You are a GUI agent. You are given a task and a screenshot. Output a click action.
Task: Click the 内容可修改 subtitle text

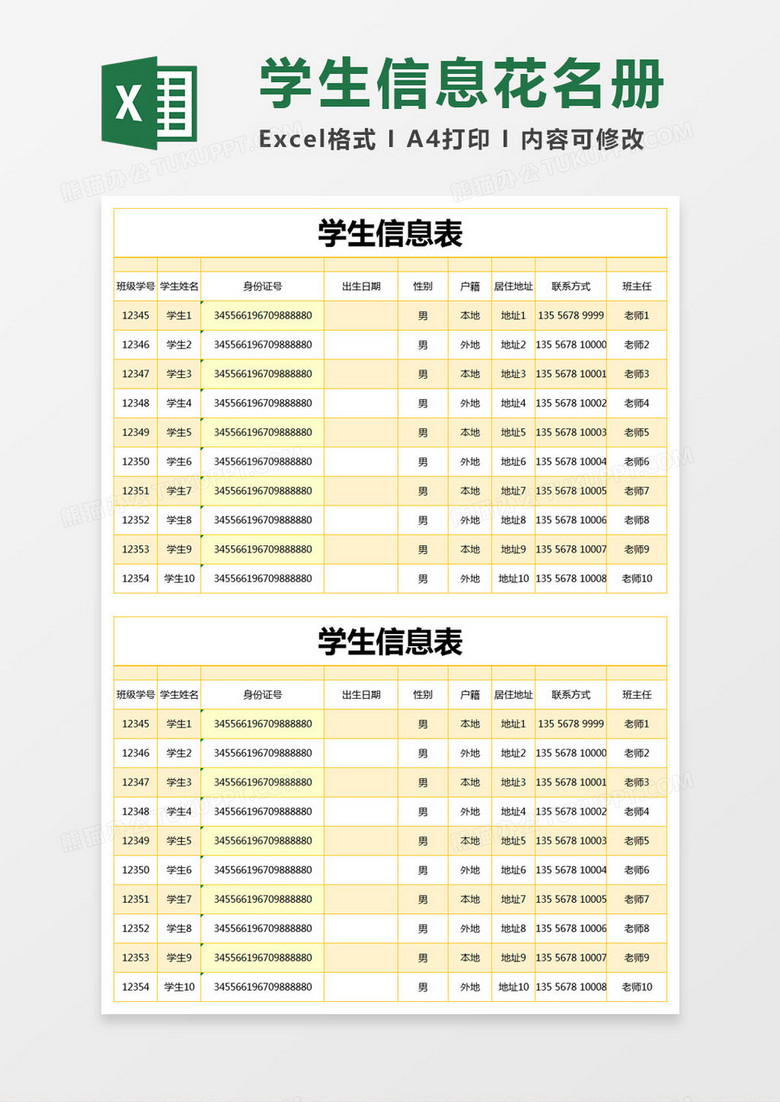583,139
